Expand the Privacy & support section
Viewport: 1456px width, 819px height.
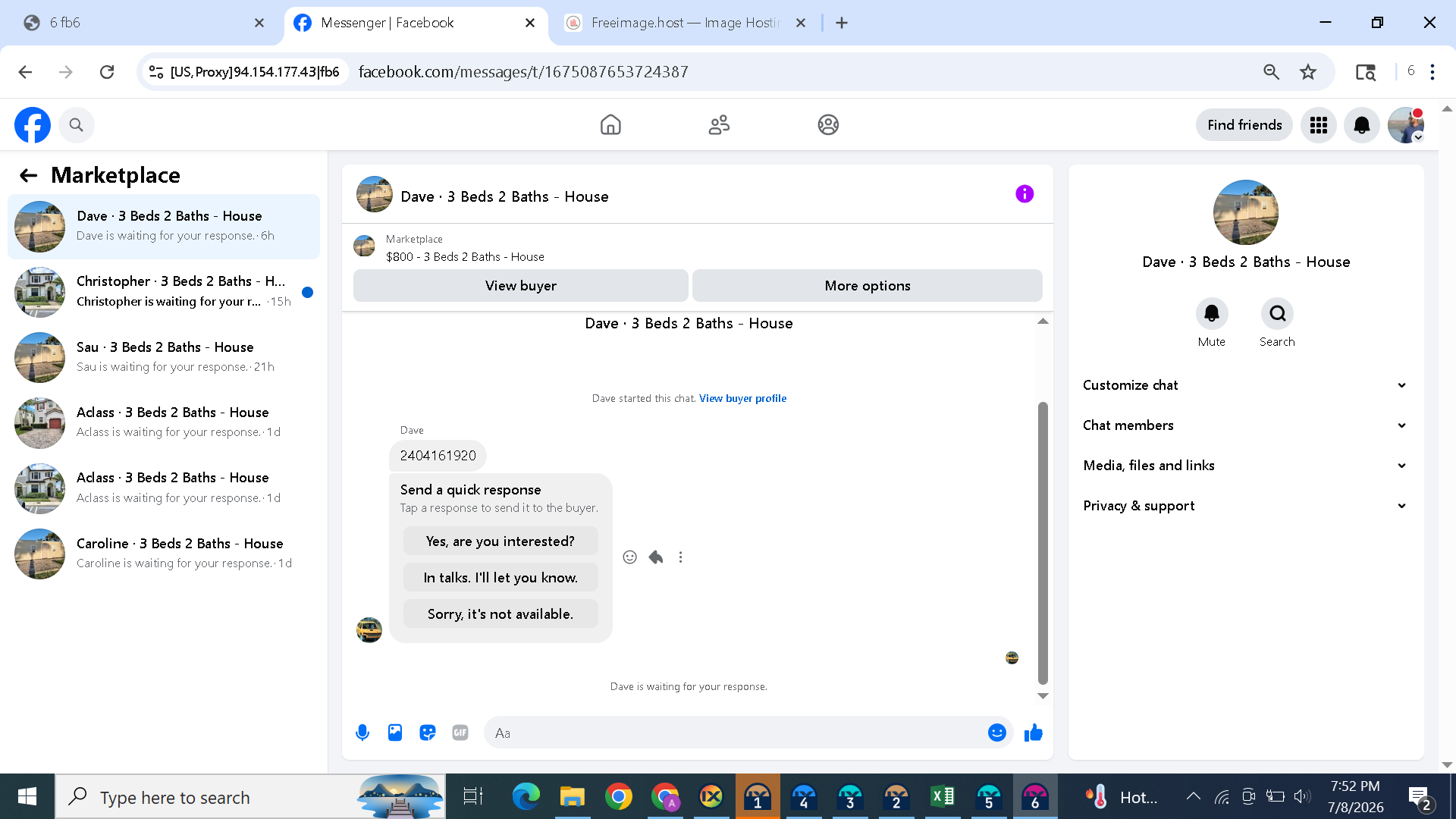point(1245,506)
